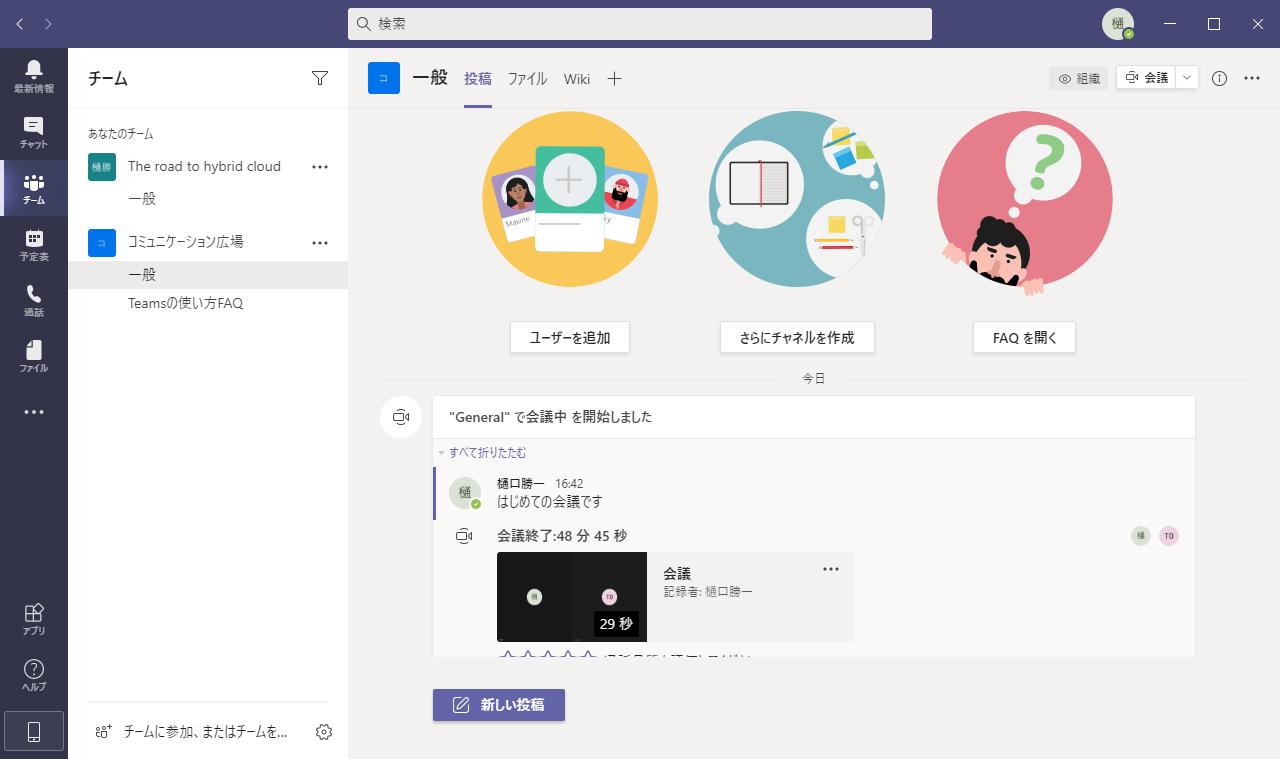This screenshot has width=1280, height=759.
Task: Open the Apps (アプリ) store icon
Action: point(34,620)
